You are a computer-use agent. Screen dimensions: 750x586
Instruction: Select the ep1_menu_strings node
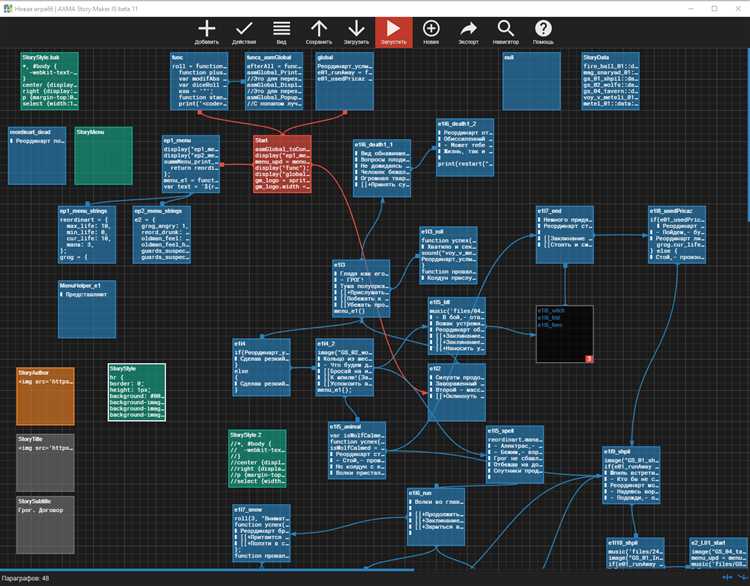click(x=87, y=235)
